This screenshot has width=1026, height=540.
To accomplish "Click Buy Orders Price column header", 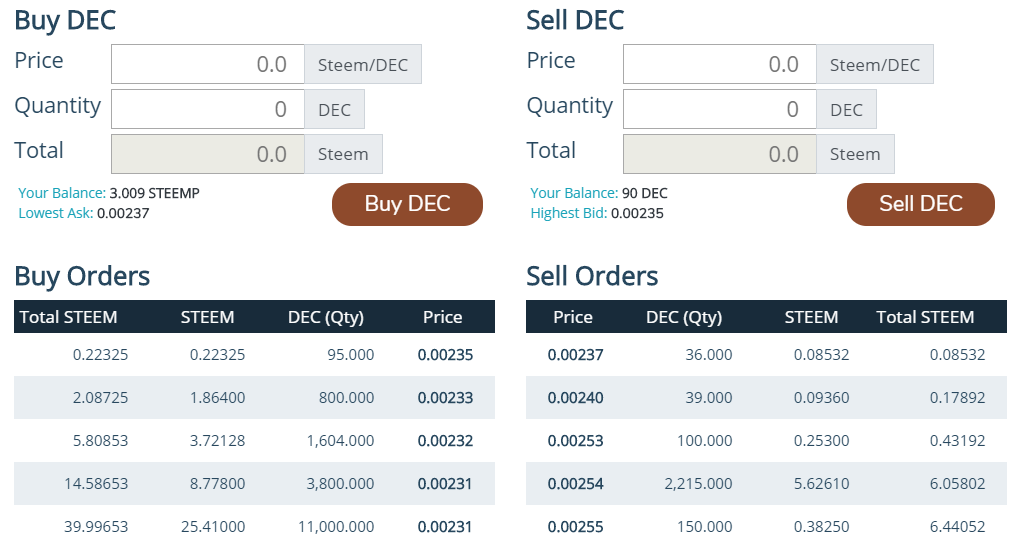I will coord(442,317).
